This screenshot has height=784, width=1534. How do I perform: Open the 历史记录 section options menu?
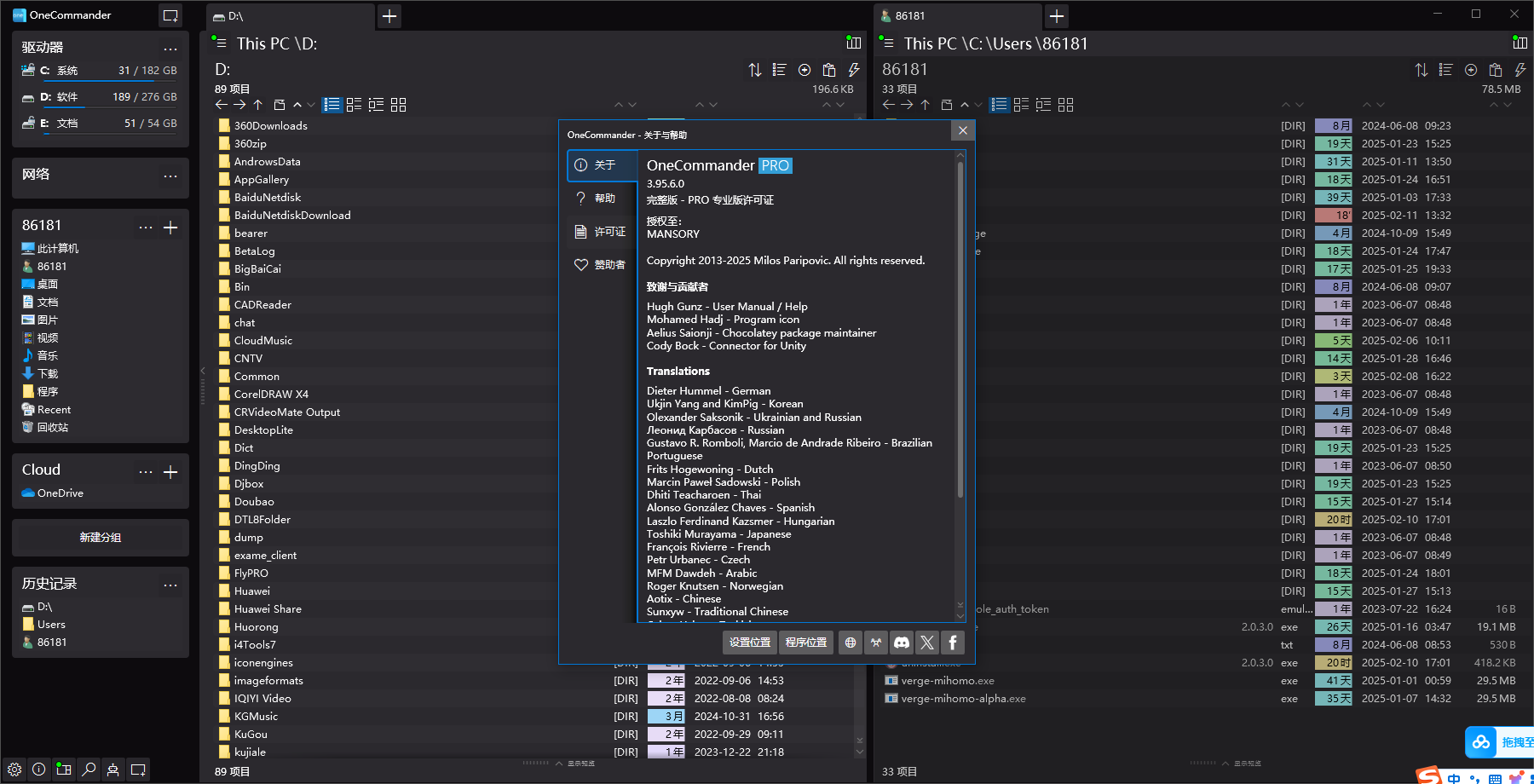[x=170, y=585]
